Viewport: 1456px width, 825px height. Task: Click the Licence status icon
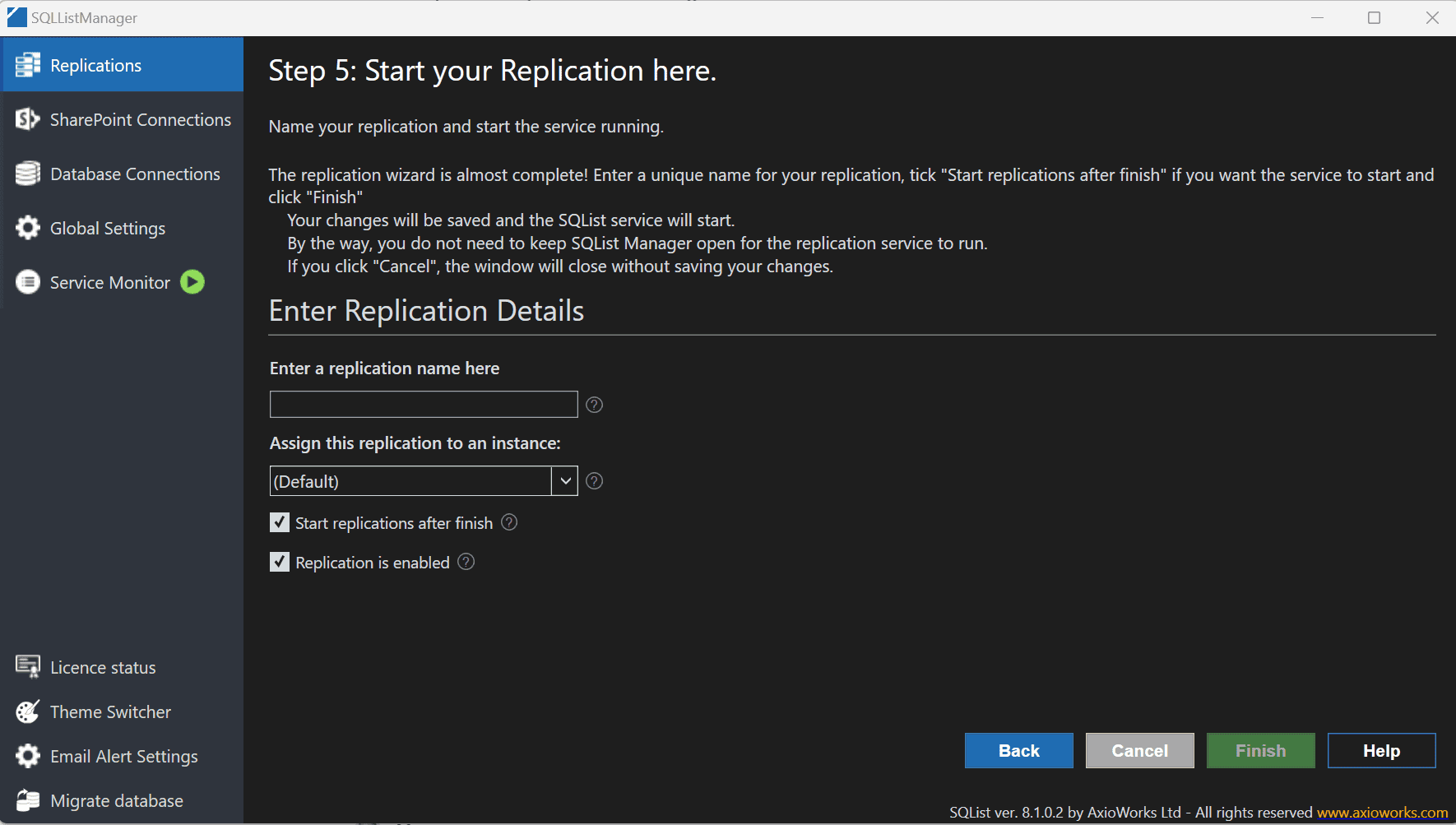click(x=28, y=667)
